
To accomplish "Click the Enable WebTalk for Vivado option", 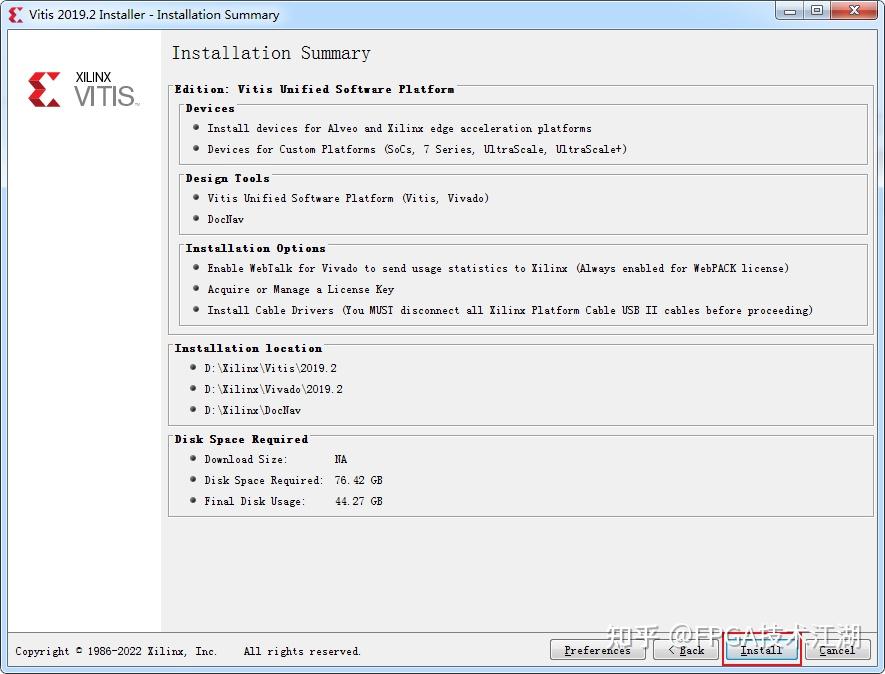I will [498, 268].
